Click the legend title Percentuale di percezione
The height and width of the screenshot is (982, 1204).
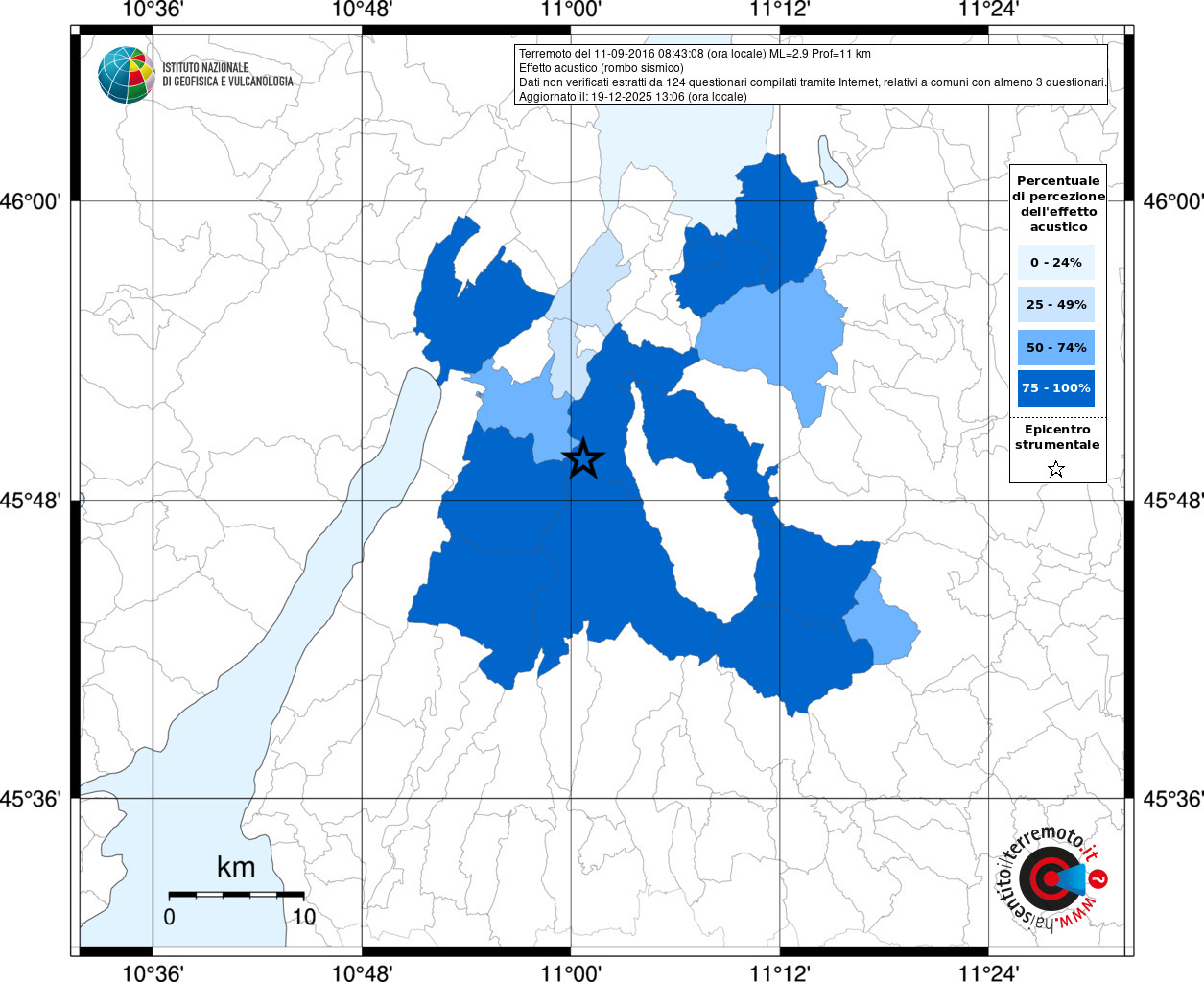tap(1058, 204)
